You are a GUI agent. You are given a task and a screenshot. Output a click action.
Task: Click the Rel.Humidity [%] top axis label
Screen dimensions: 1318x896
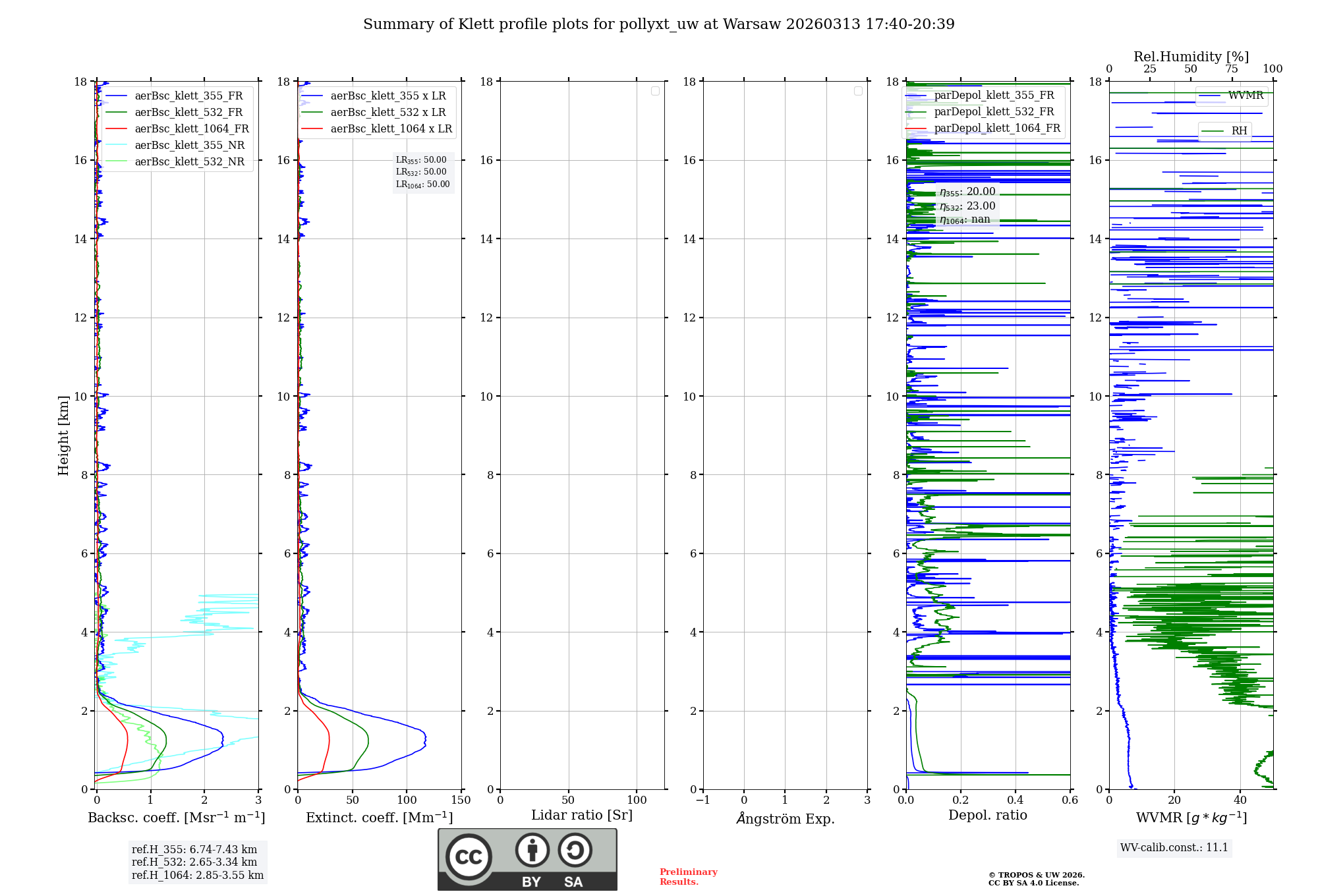coord(1191,57)
